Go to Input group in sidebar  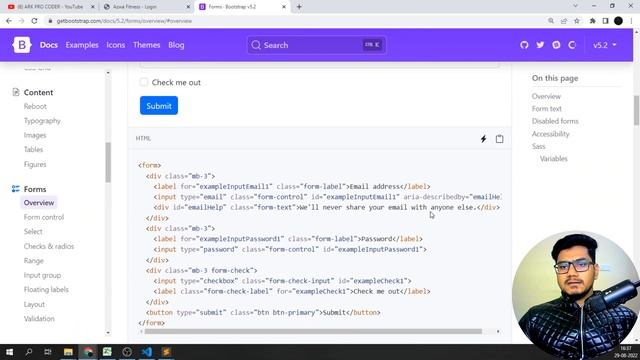pos(42,275)
